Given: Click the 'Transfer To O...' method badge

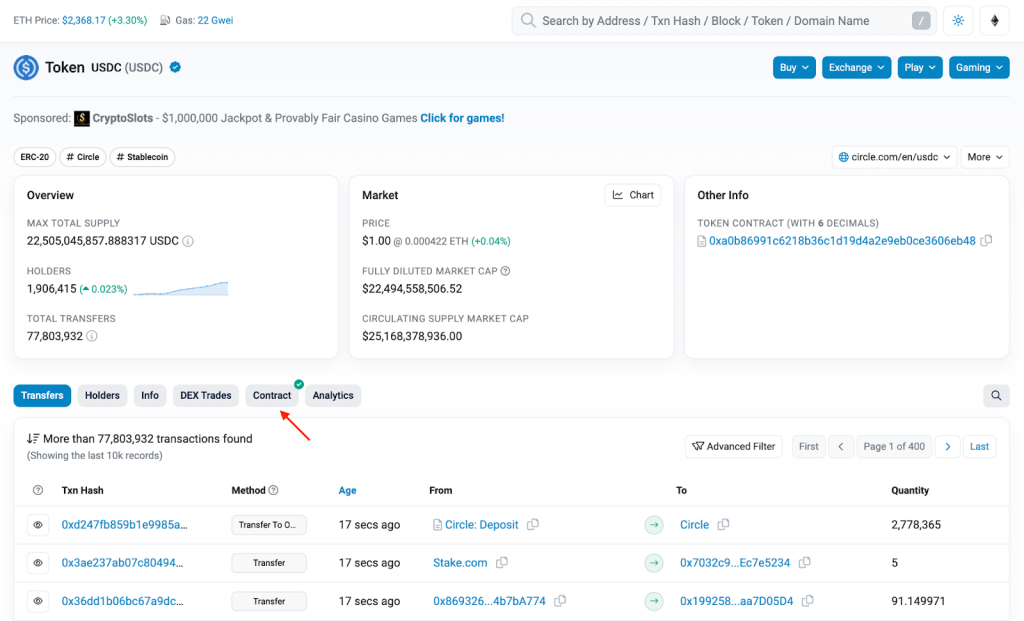Looking at the screenshot, I should point(269,525).
